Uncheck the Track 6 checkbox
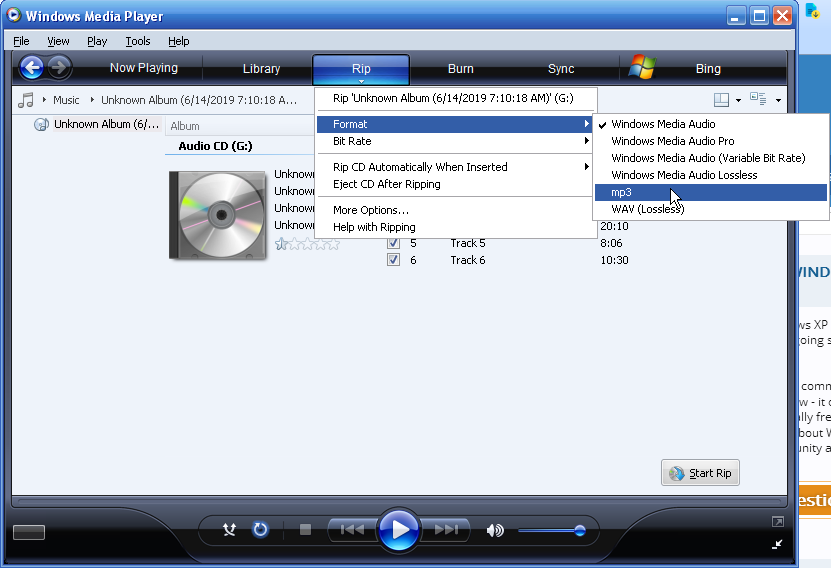The width and height of the screenshot is (831, 568). (x=393, y=260)
